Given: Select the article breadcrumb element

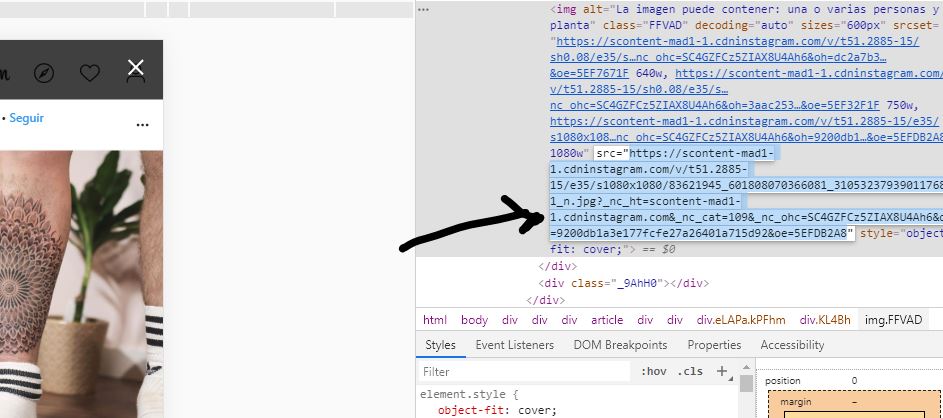Looking at the screenshot, I should 606,320.
